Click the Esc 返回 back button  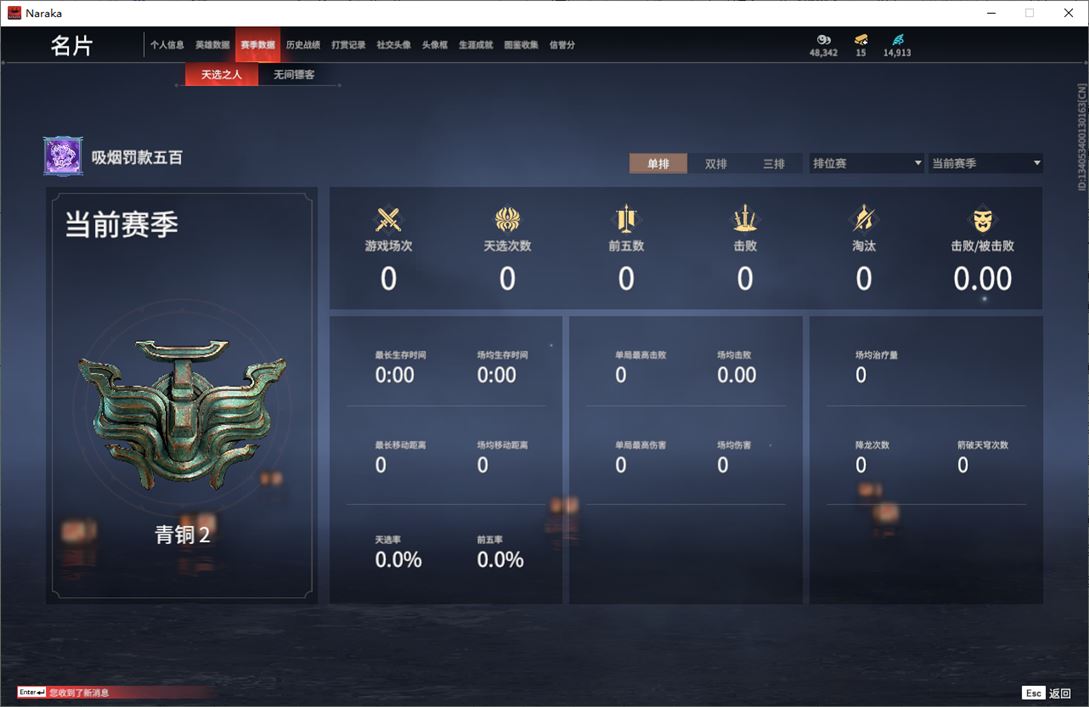click(x=1047, y=692)
